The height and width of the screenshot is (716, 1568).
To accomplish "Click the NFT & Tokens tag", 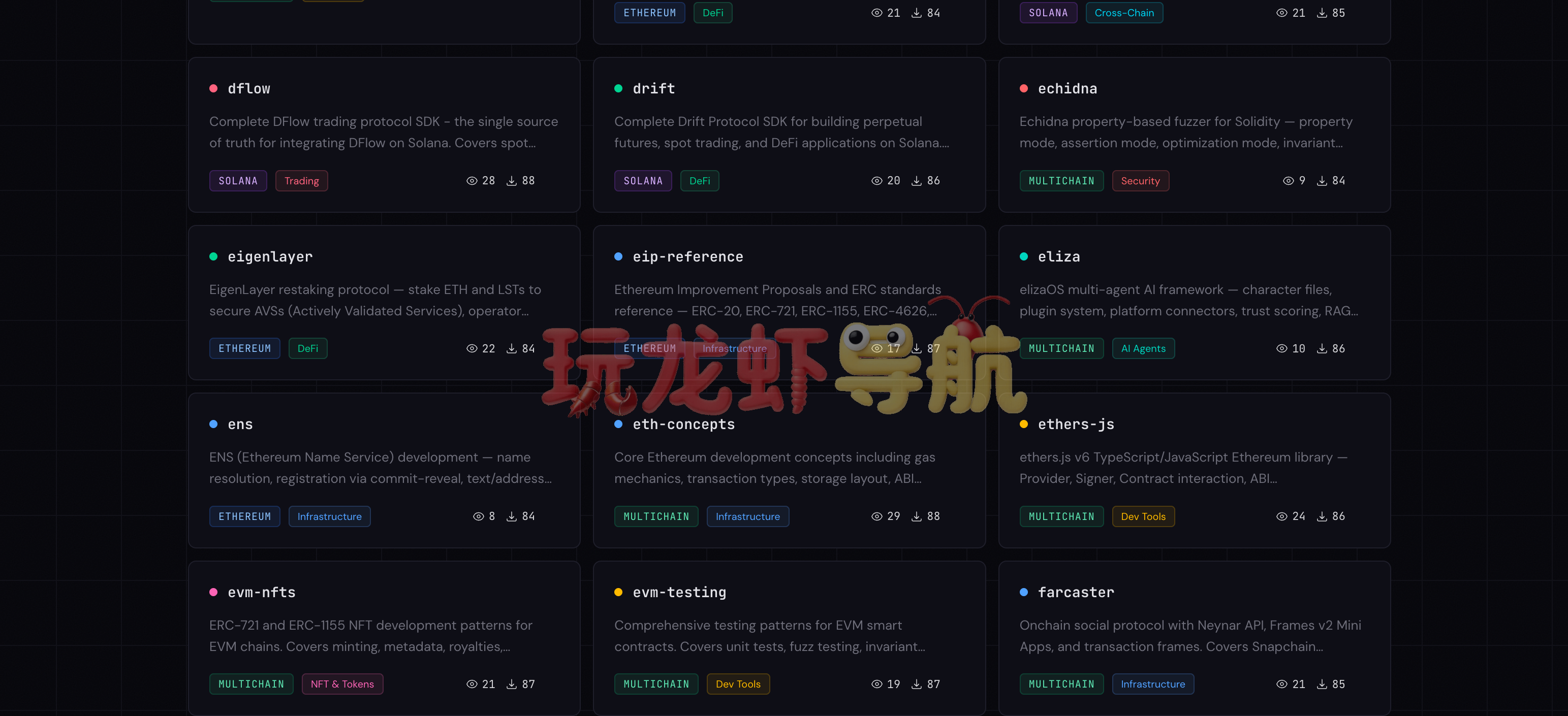I will coord(342,685).
